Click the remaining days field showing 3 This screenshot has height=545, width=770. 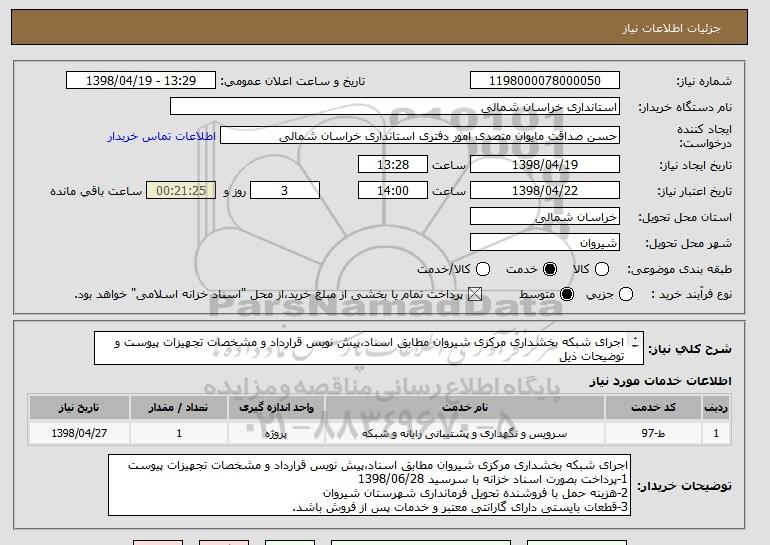tap(285, 191)
